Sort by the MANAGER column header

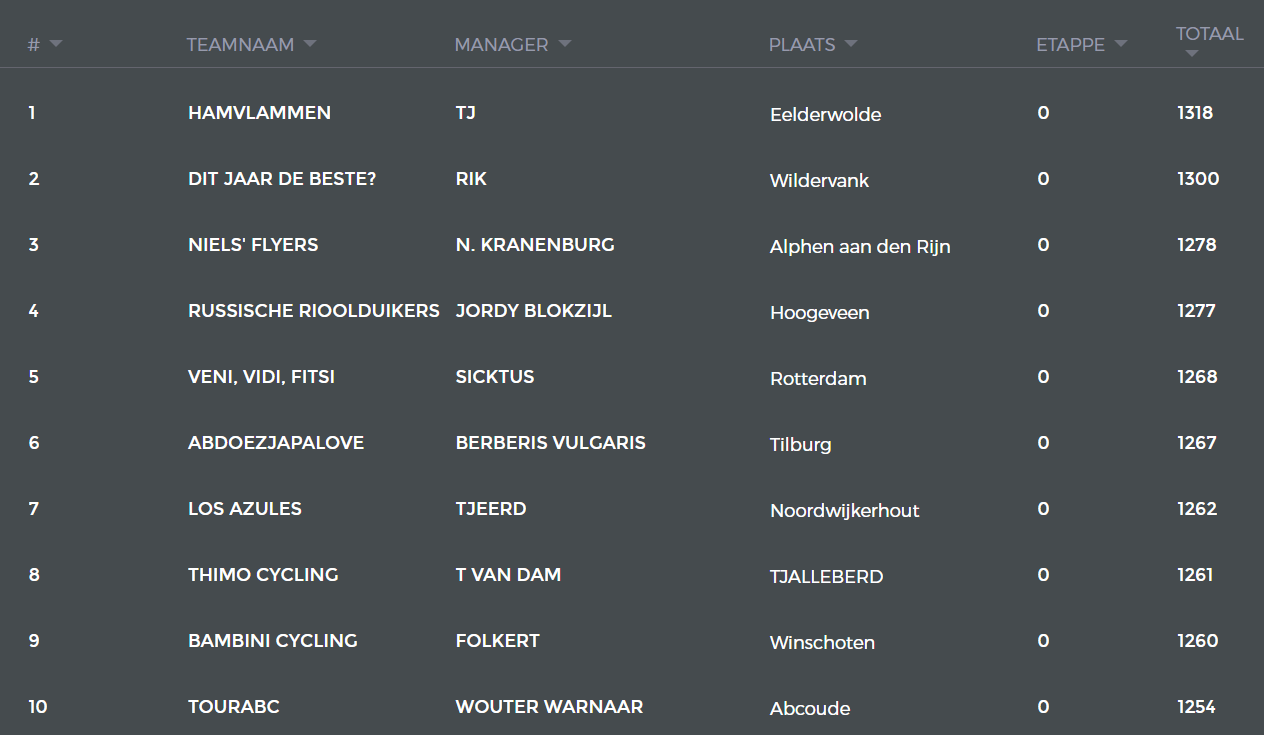tap(501, 45)
